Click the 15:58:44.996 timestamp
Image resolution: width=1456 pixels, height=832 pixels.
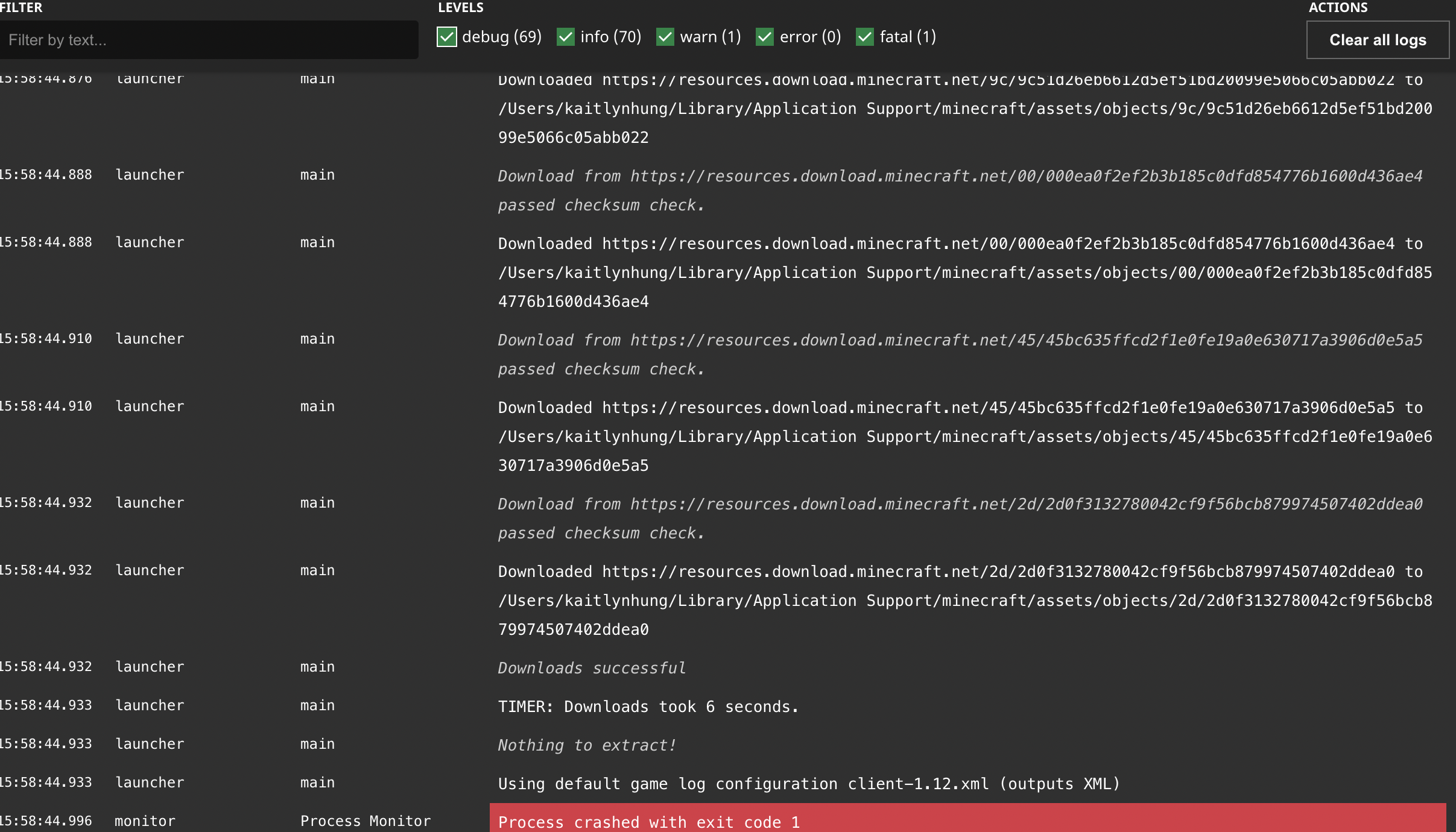coord(46,821)
